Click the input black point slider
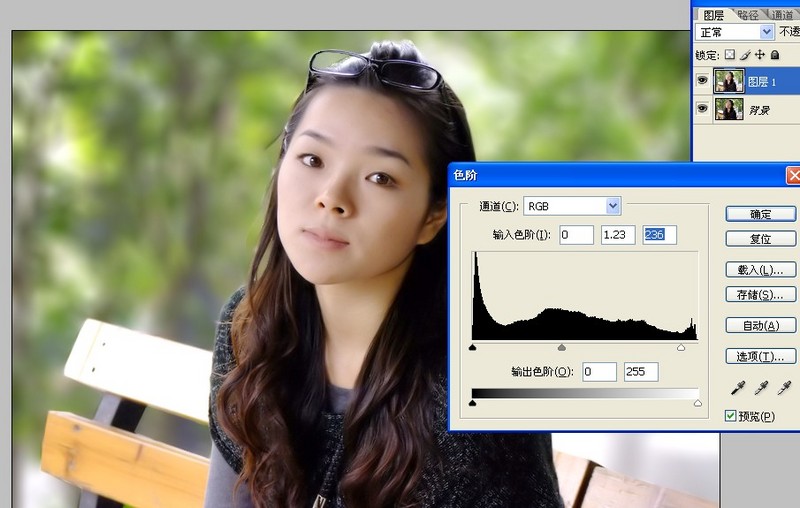 coord(472,347)
